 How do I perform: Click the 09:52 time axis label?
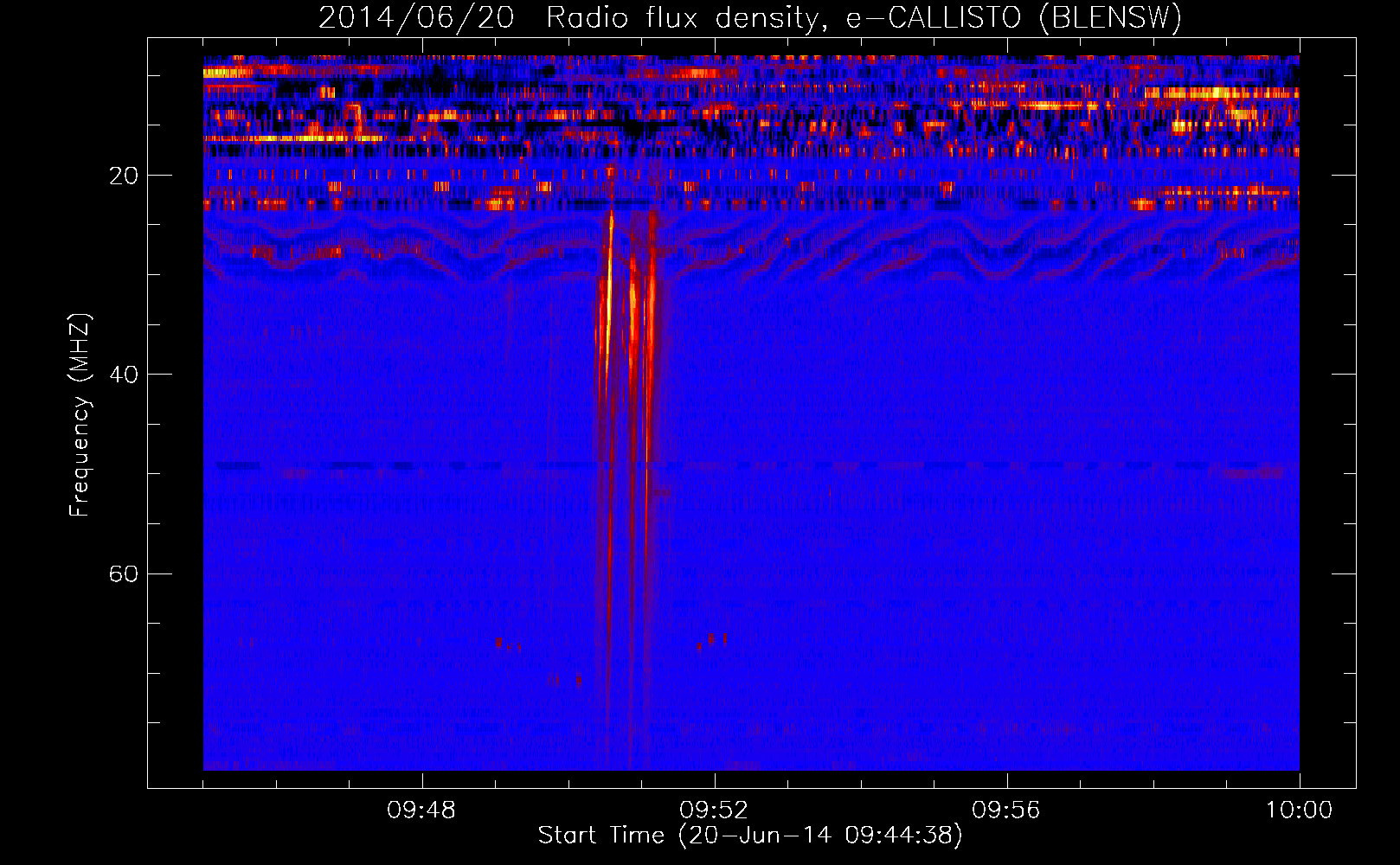point(714,811)
